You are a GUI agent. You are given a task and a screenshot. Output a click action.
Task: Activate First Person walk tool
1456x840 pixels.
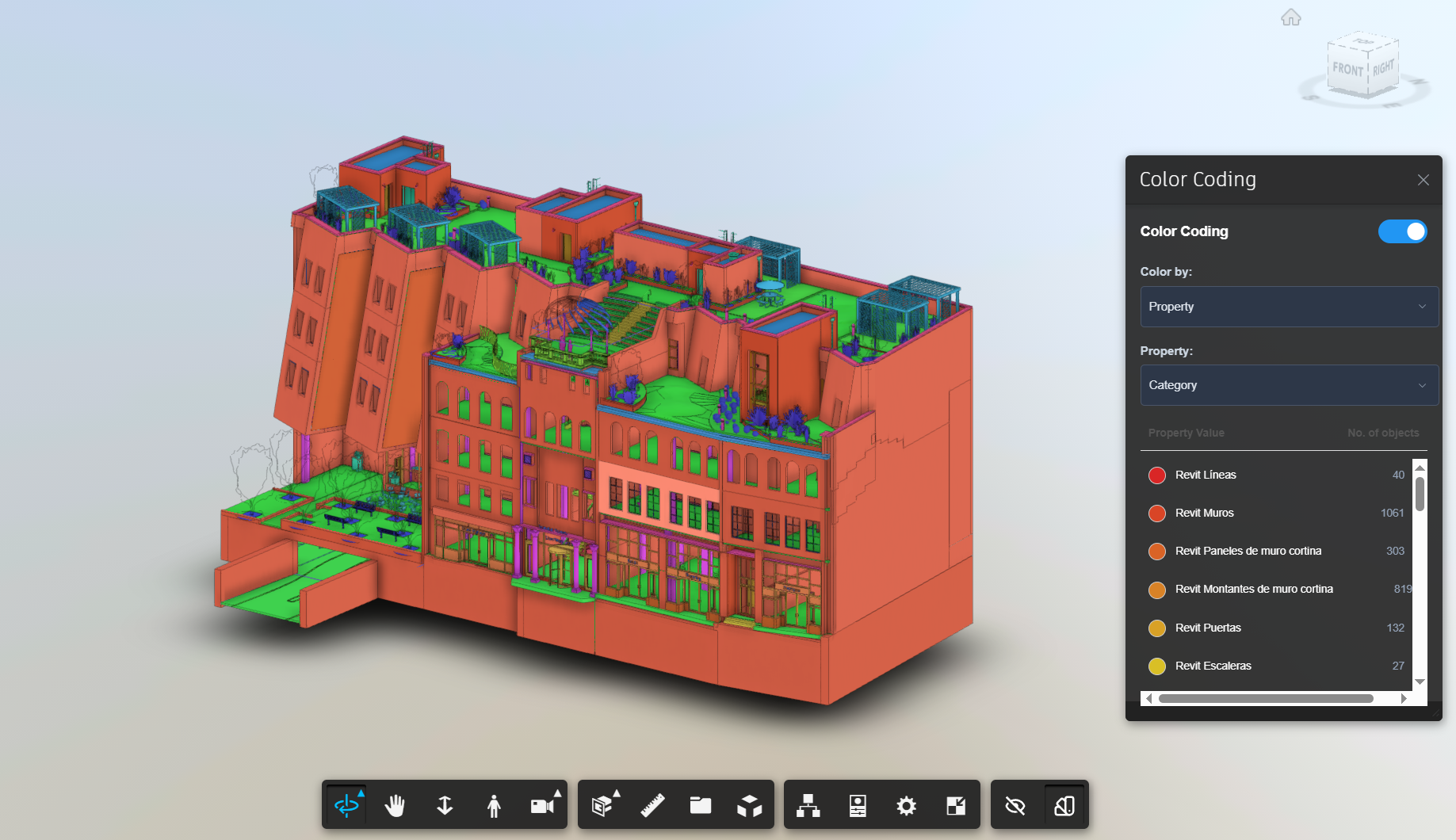[494, 805]
